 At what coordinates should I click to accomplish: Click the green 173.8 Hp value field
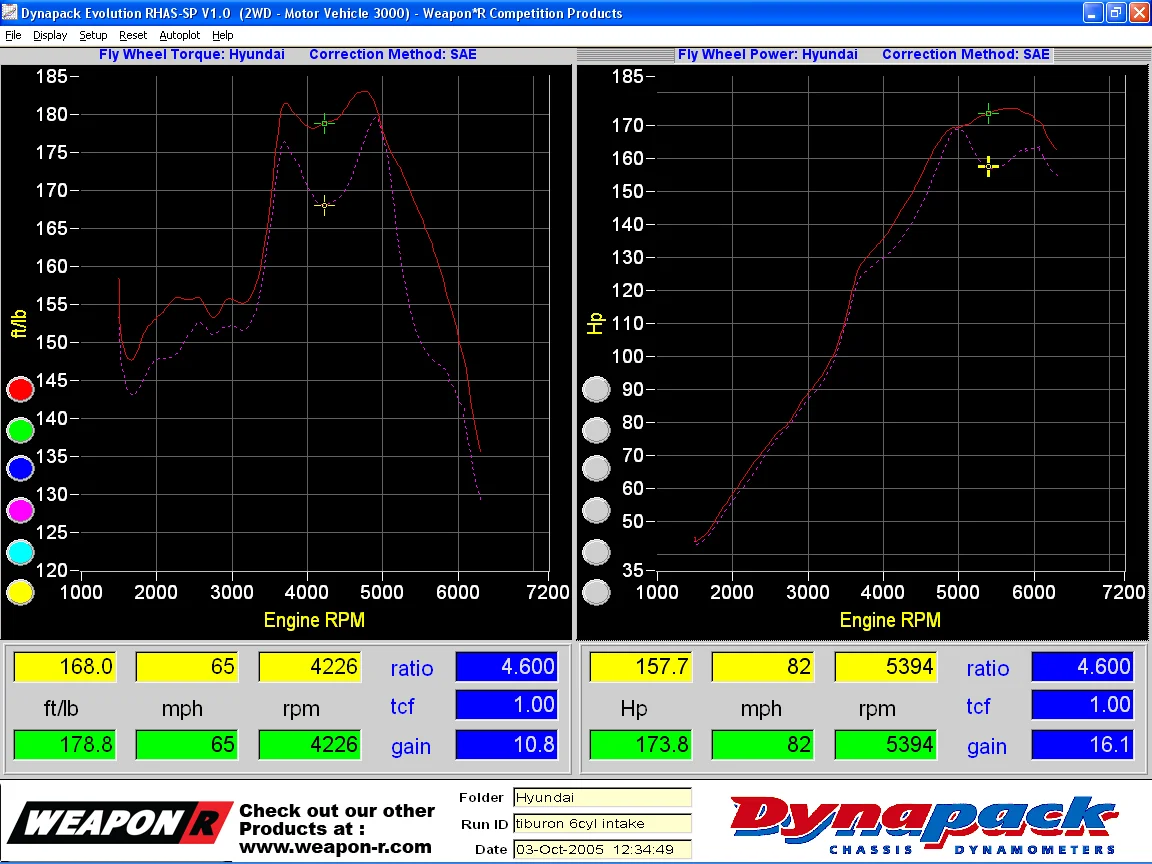(641, 744)
